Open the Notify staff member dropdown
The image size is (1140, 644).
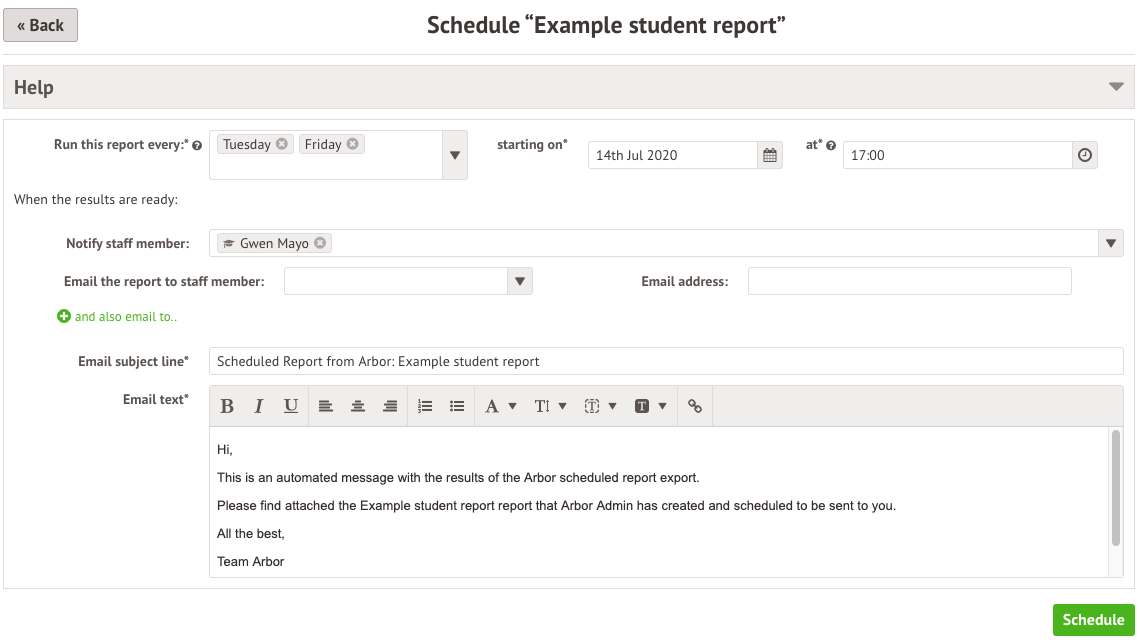[x=1110, y=243]
